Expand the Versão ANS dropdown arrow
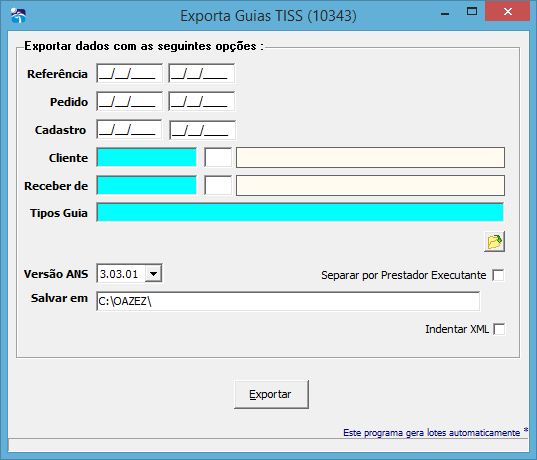The image size is (537, 460). coord(153,274)
